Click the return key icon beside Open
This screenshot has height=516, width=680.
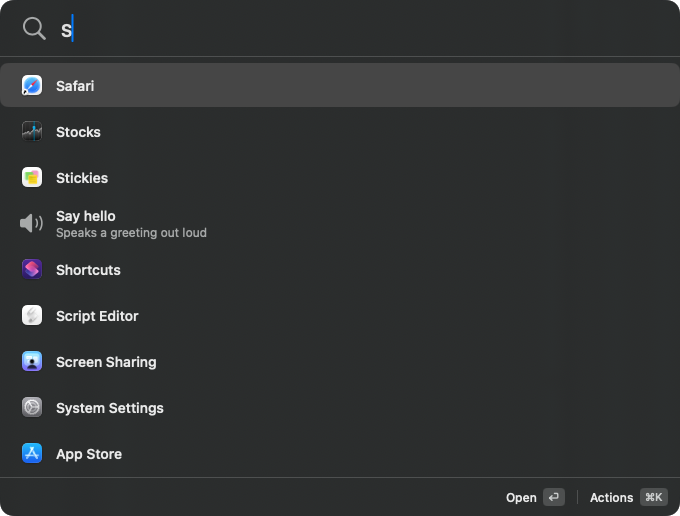coord(554,497)
